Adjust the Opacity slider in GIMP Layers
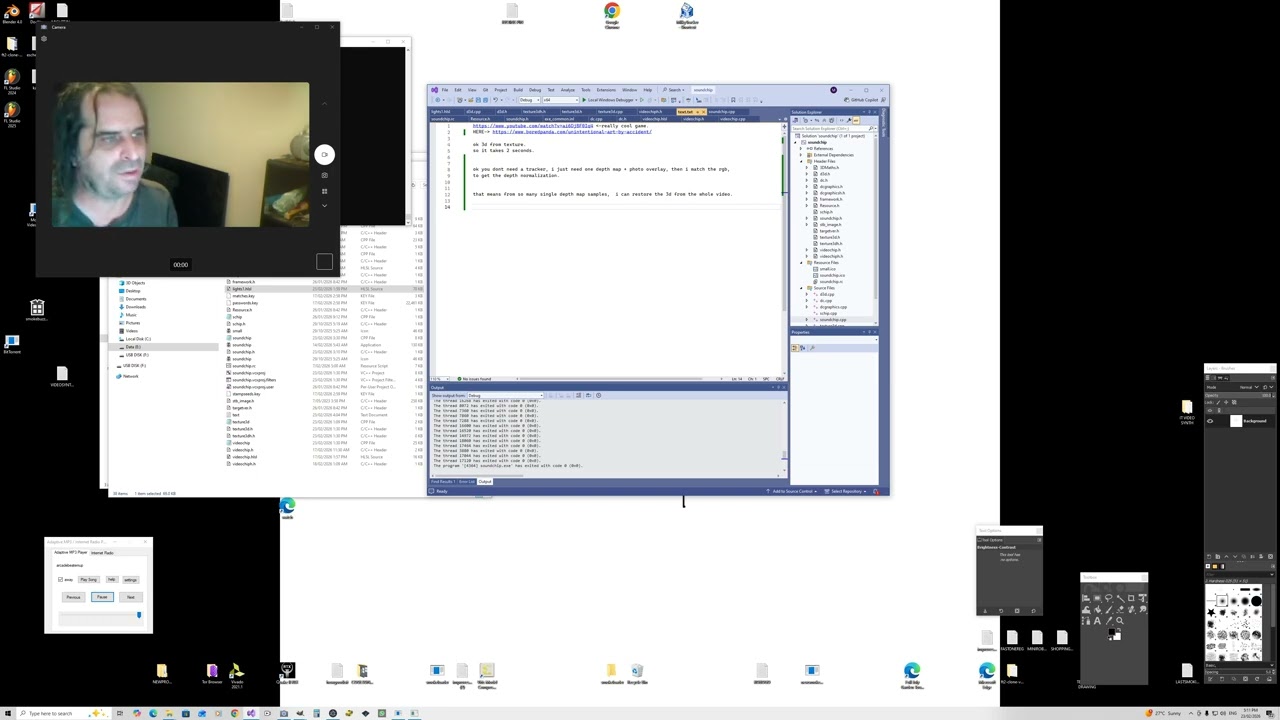 1240,395
